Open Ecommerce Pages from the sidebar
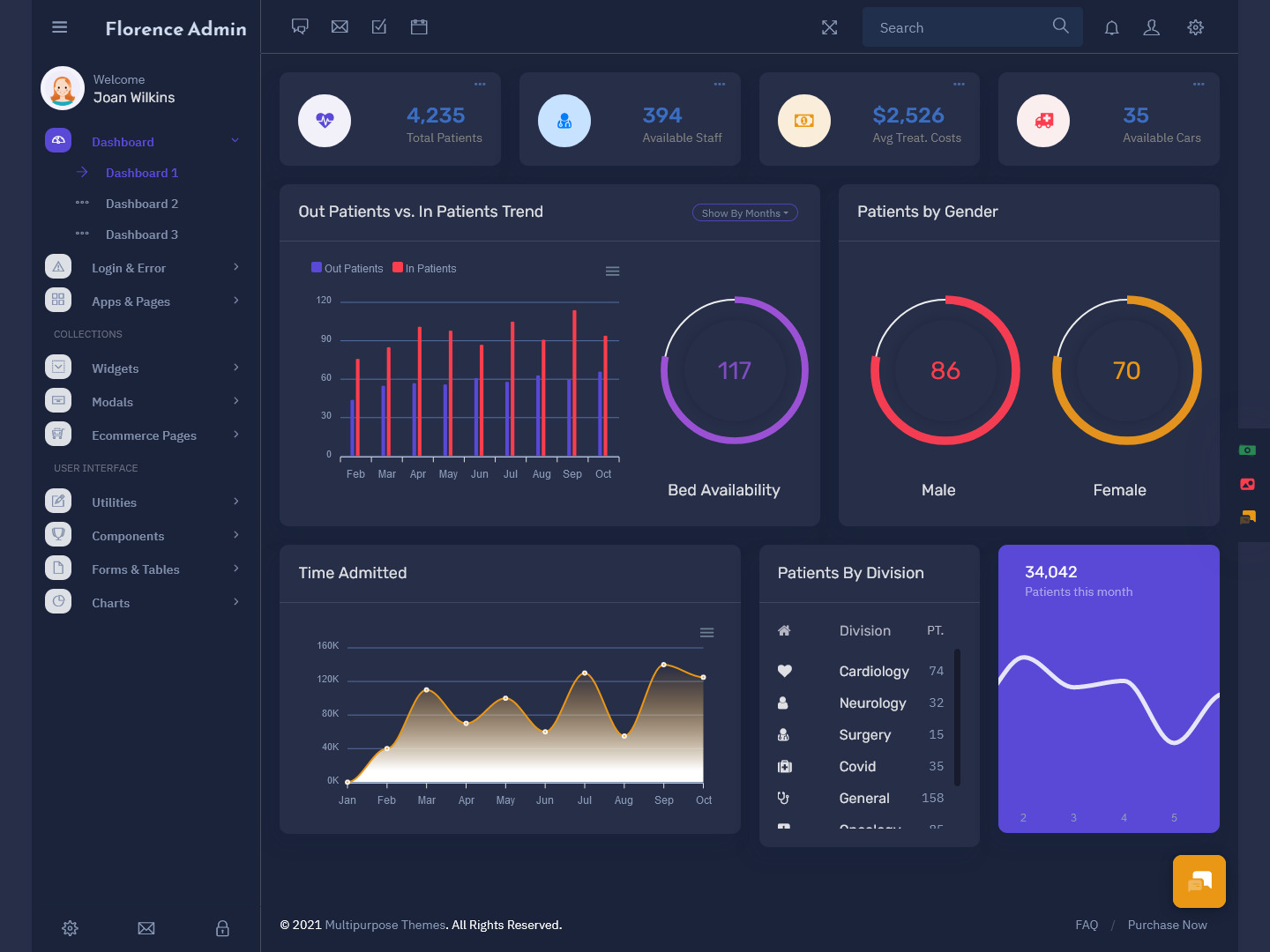Screen dimensions: 1270x952 (144, 435)
